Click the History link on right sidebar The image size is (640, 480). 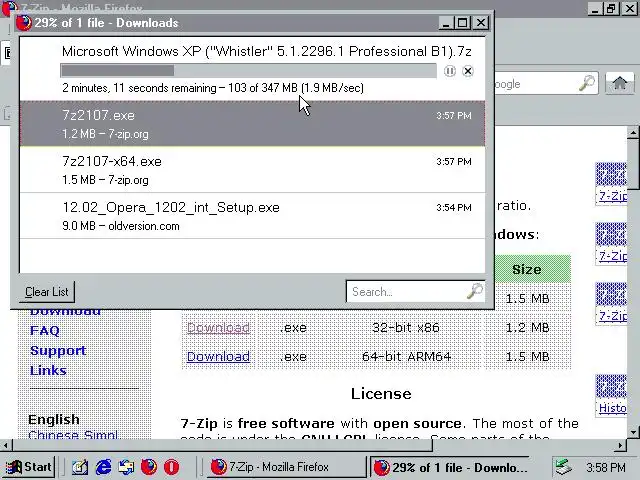(612, 408)
